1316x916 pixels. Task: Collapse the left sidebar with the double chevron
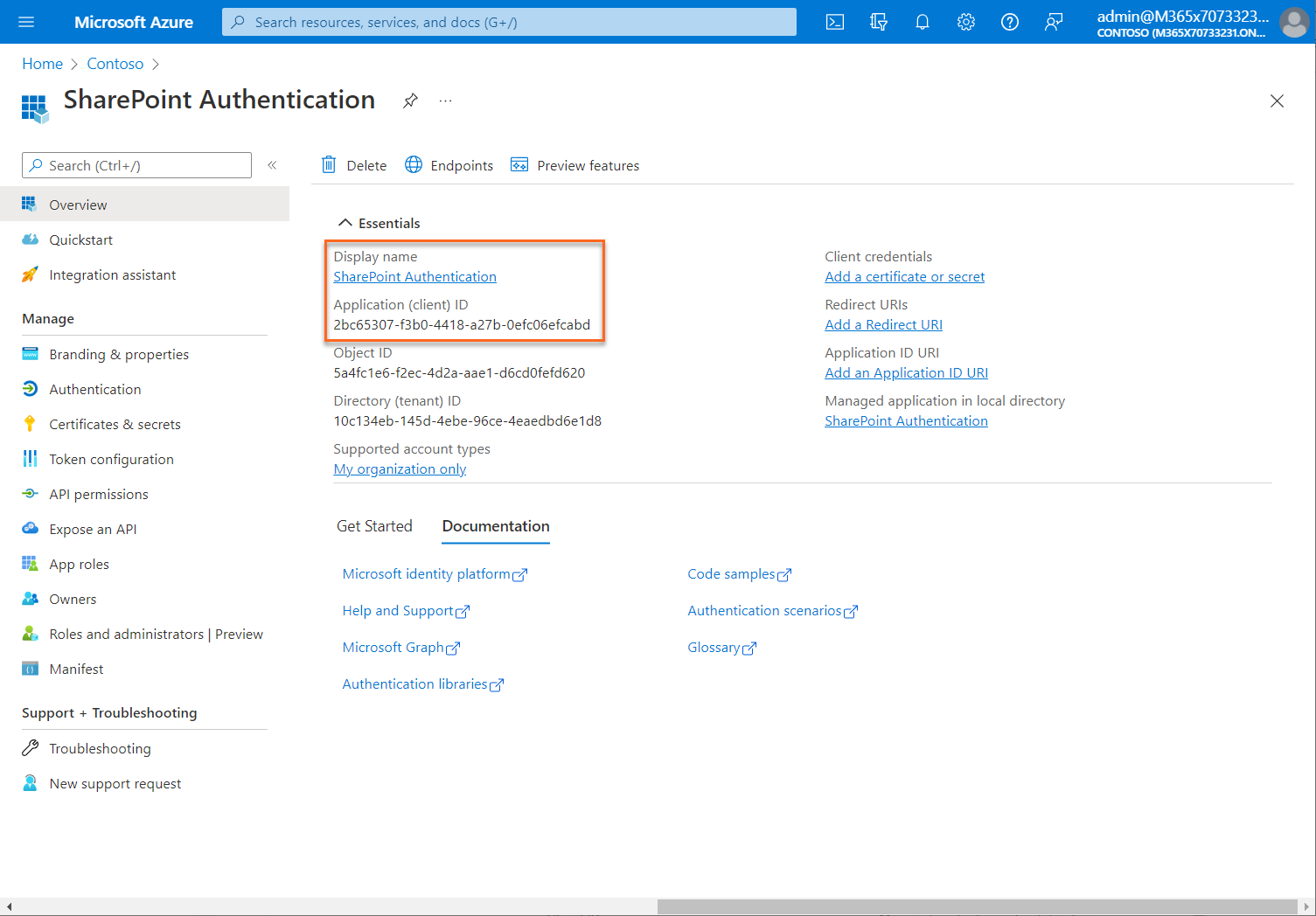click(x=272, y=164)
